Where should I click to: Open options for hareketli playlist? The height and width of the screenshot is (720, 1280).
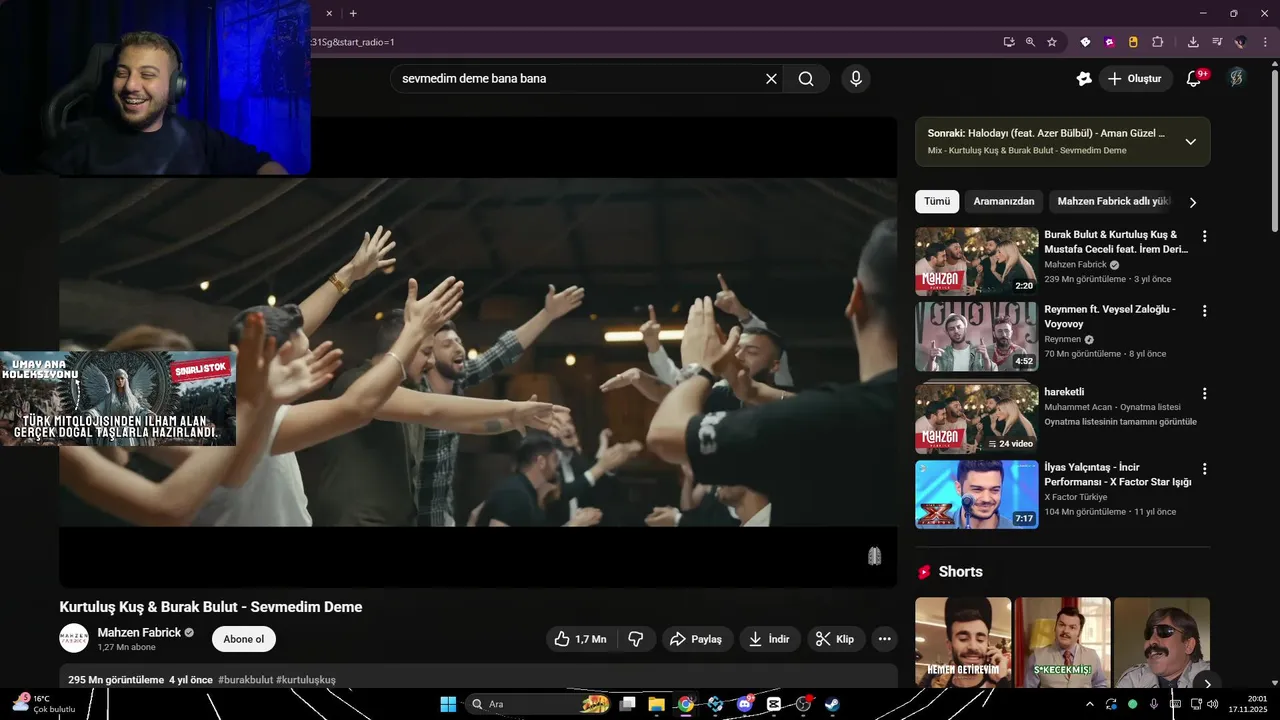[x=1204, y=394]
